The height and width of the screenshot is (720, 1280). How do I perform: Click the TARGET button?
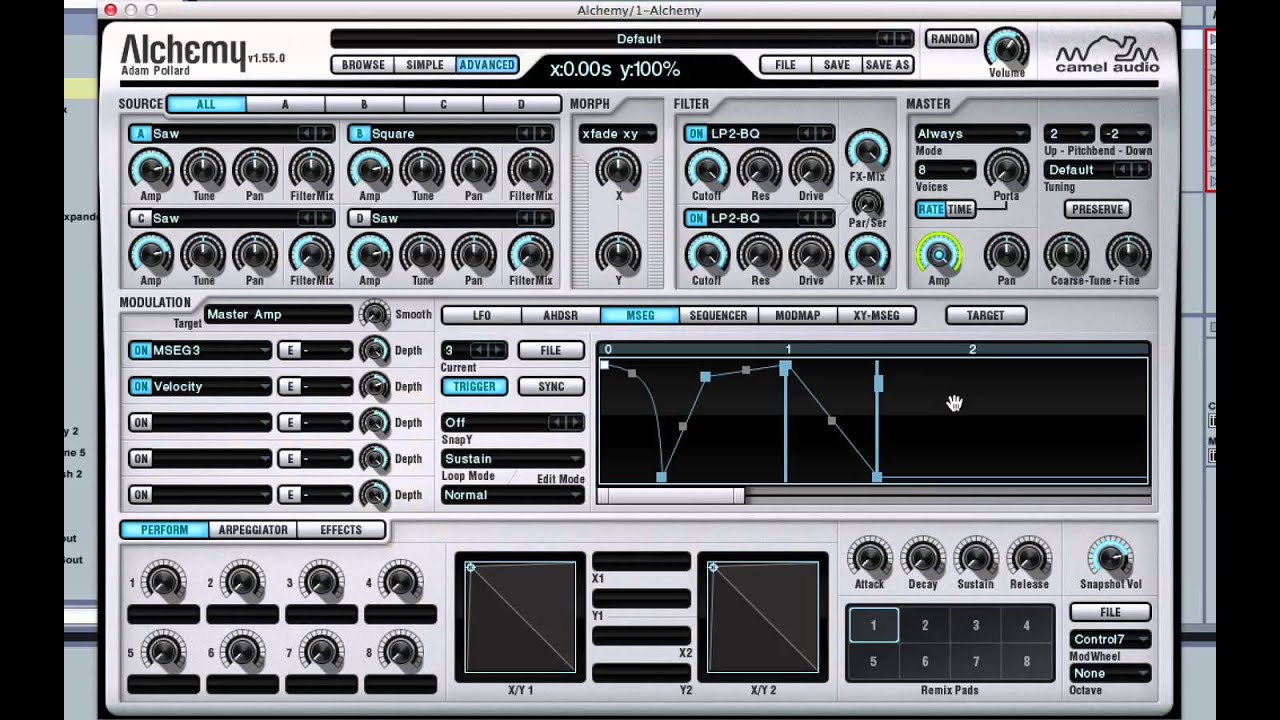coord(985,315)
